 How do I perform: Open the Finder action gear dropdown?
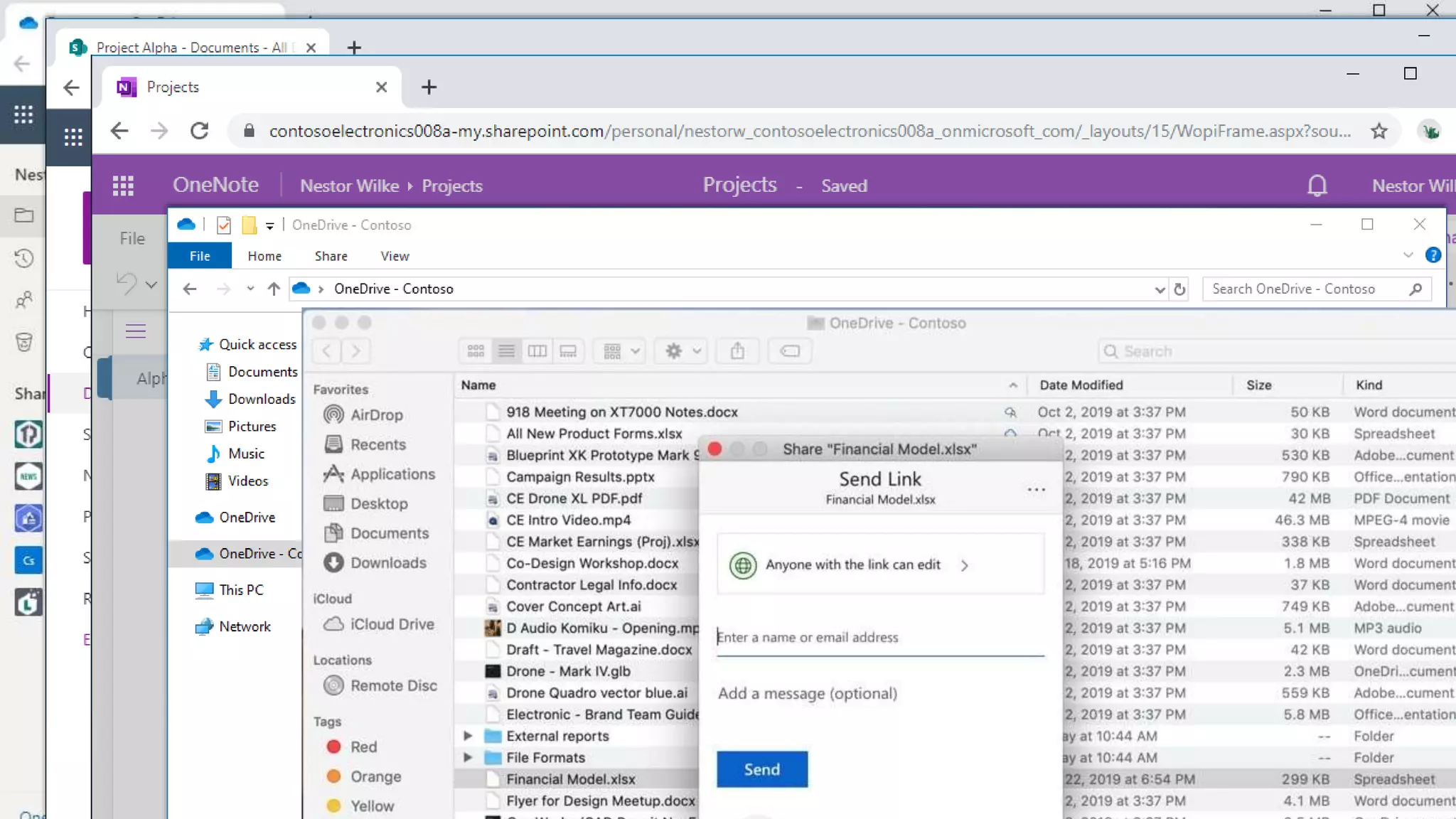(x=682, y=351)
